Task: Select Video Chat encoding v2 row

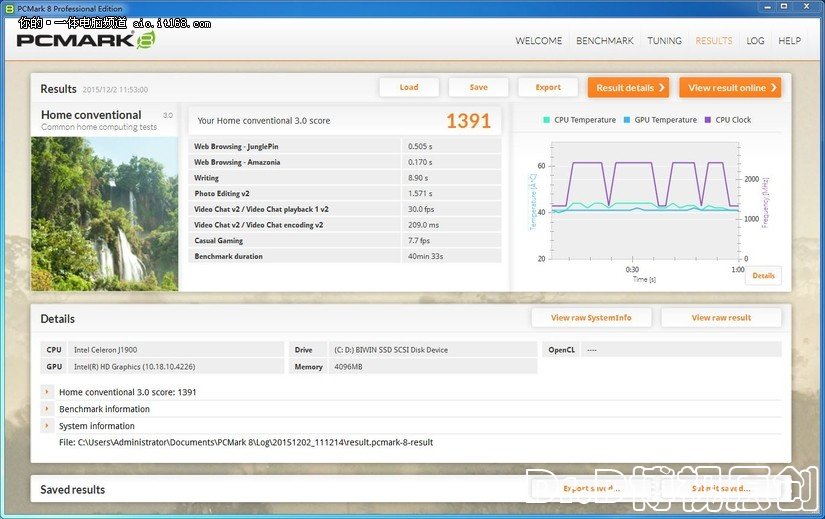Action: click(345, 225)
